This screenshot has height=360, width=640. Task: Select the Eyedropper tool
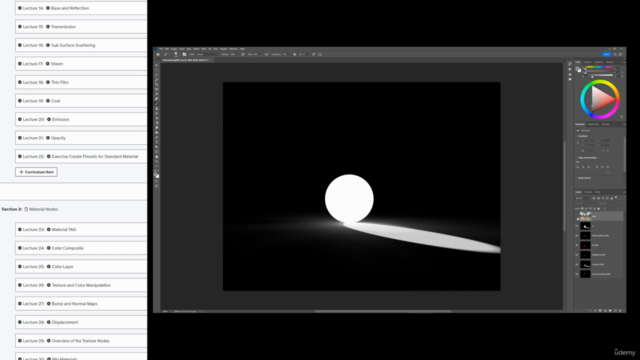point(157,94)
